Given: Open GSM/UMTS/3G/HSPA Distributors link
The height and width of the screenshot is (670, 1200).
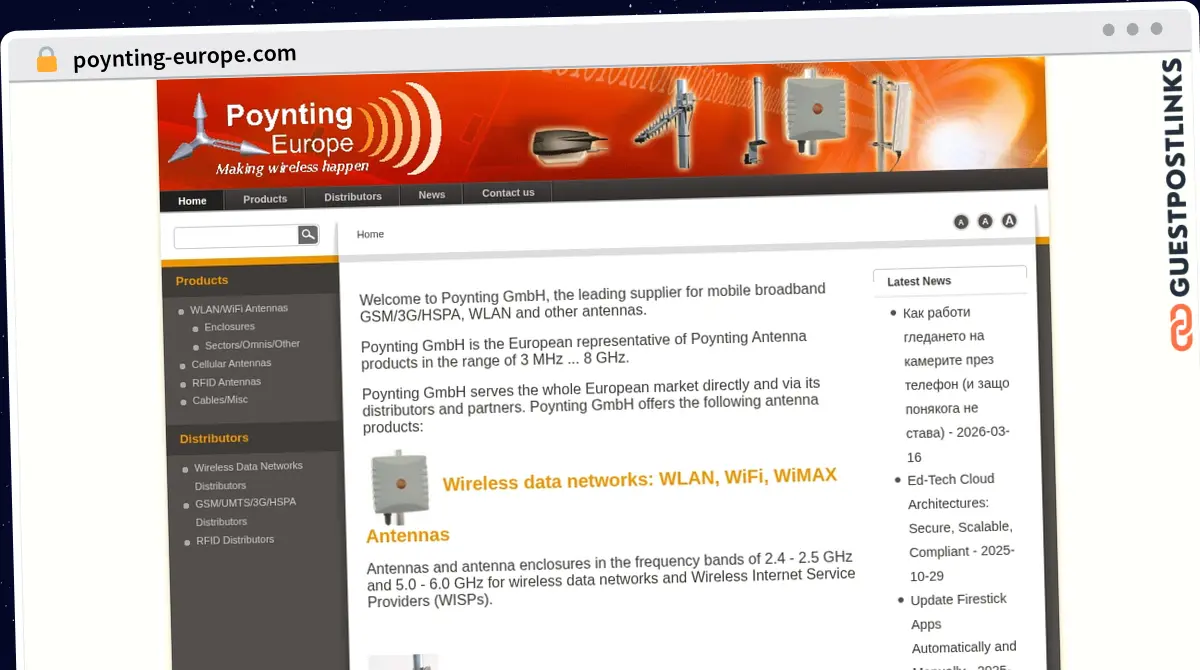Looking at the screenshot, I should (x=246, y=512).
